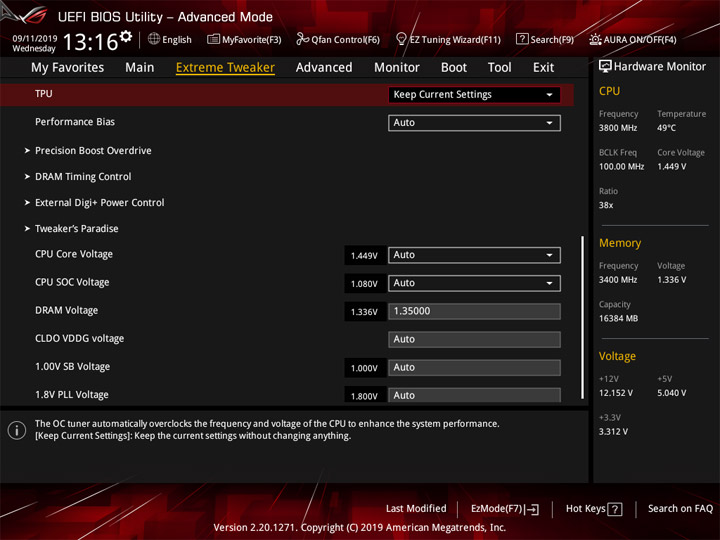Click Last Modified button
Image resolution: width=720 pixels, height=540 pixels.
coord(416,508)
